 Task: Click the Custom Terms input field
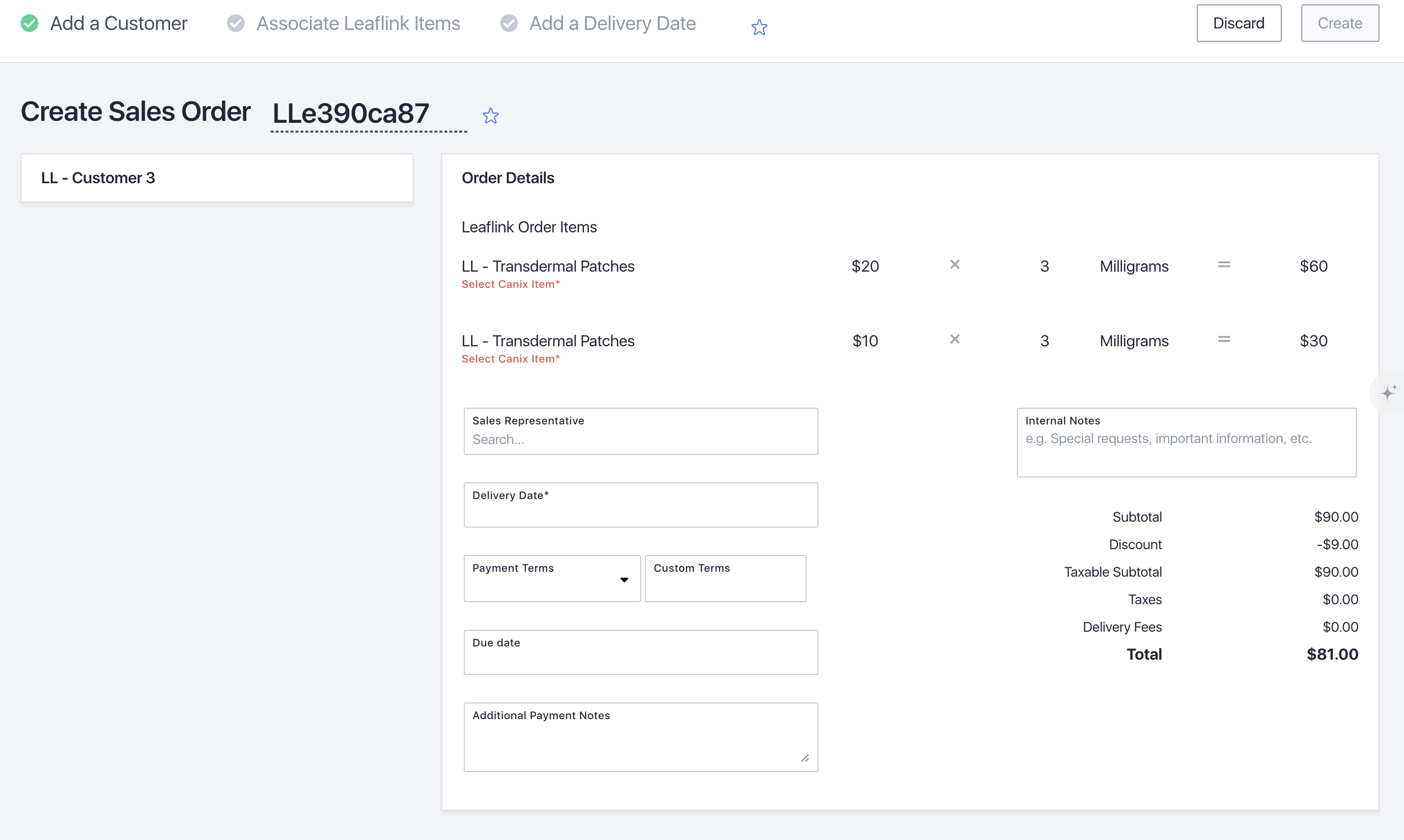coord(726,579)
